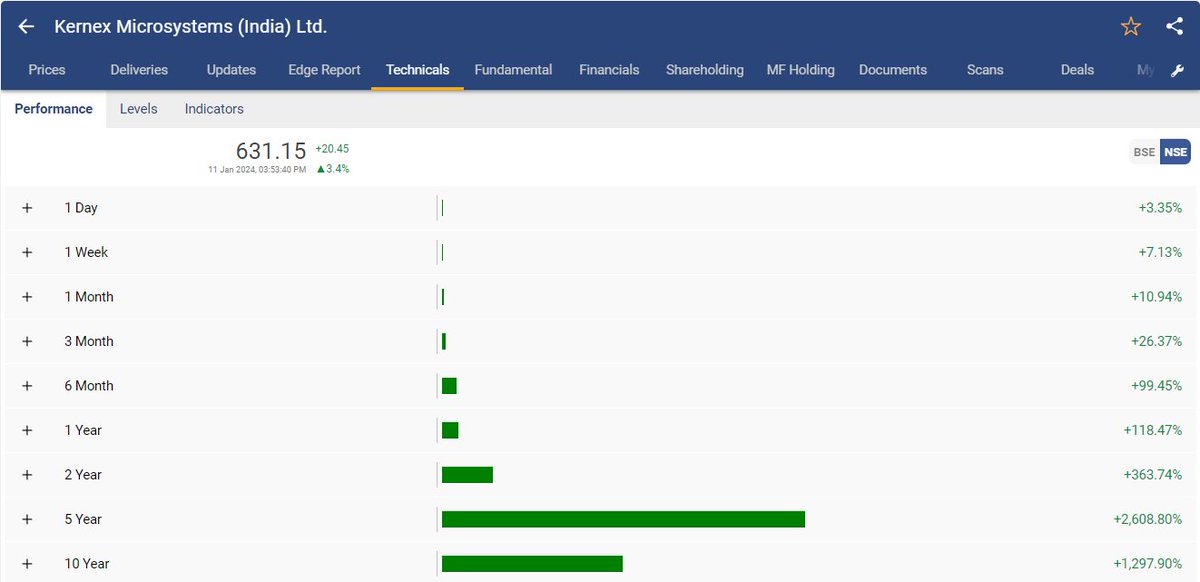Switch to the Levels sub-tab

(x=138, y=109)
